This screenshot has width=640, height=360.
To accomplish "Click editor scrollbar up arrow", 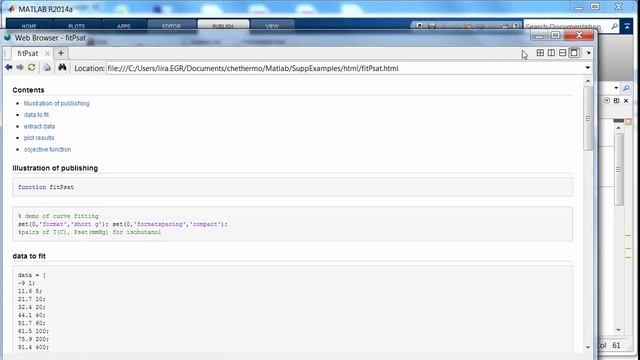I will 619,128.
